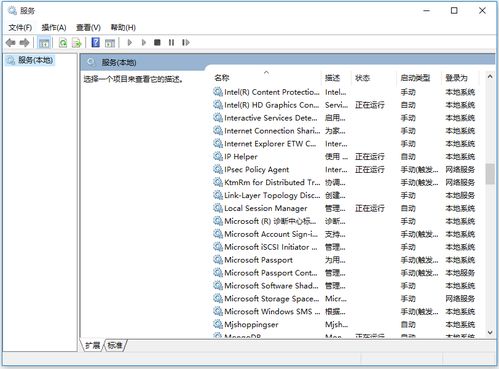Click the show/hide action pane icon
This screenshot has height=369, width=499.
110,43
